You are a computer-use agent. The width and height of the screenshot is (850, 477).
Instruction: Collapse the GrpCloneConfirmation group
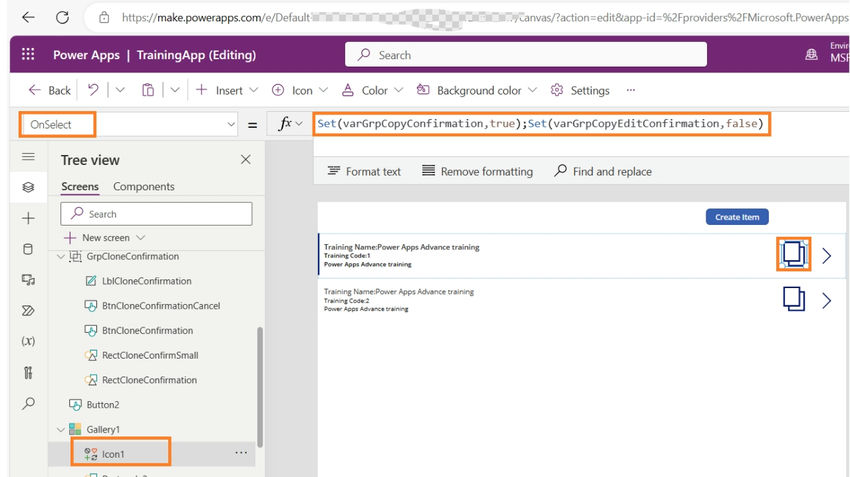61,256
